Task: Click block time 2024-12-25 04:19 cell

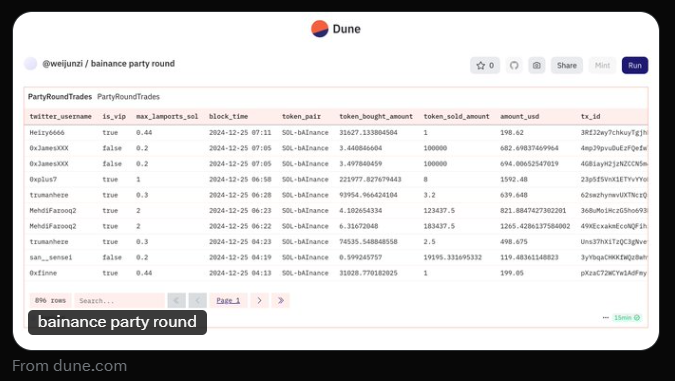Action: pyautogui.click(x=240, y=257)
